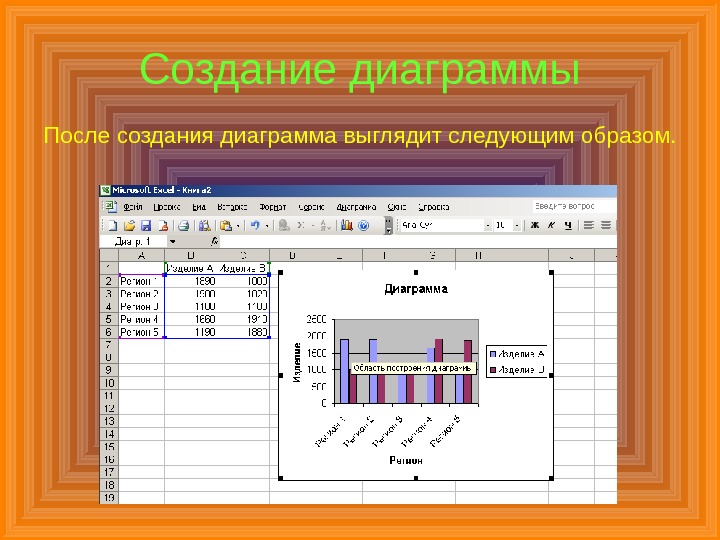Select row 10 header
This screenshot has height=540, width=720.
109,383
